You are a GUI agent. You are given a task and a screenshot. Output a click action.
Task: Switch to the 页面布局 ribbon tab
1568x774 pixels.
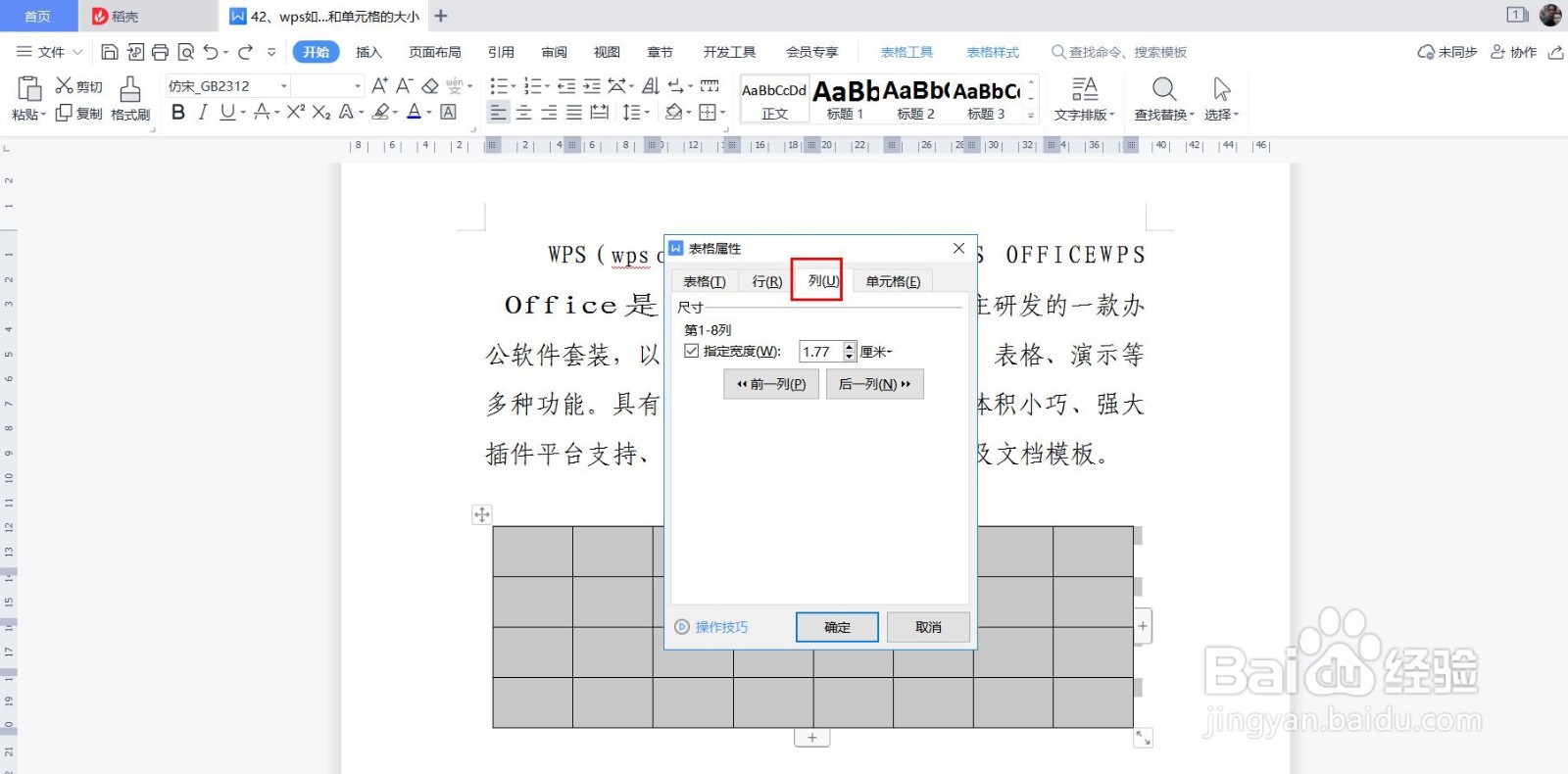point(435,52)
